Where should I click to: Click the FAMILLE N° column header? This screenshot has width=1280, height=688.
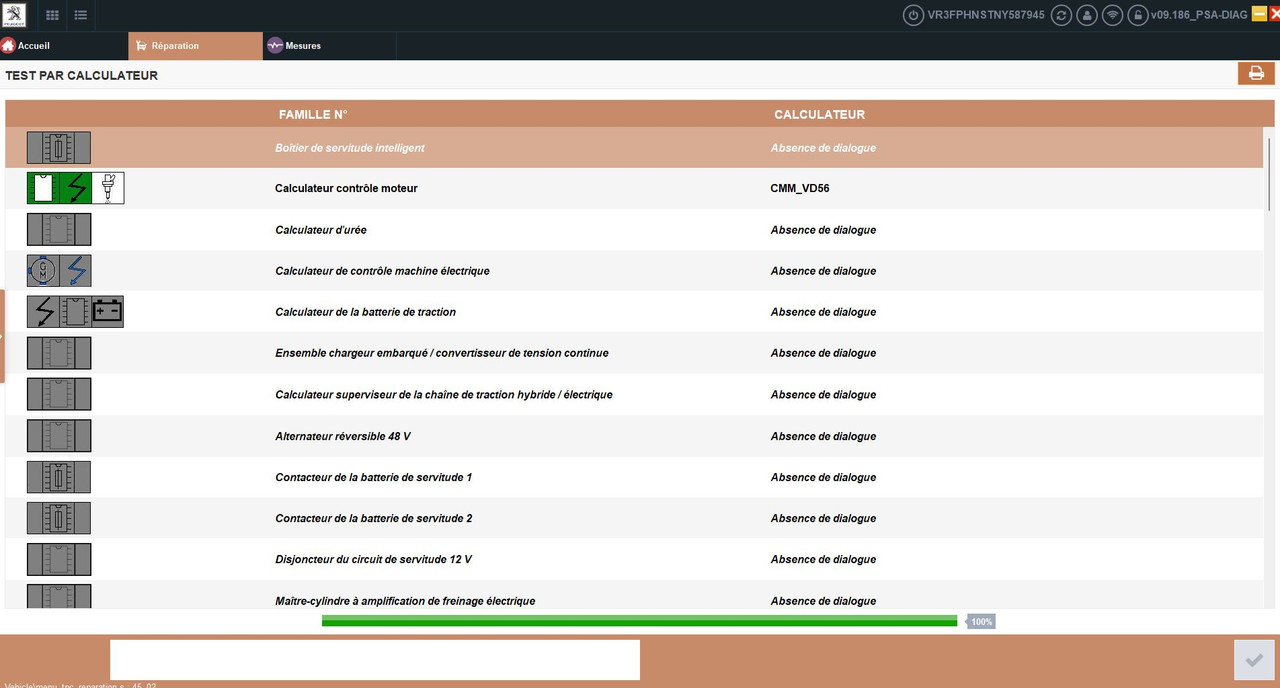click(x=313, y=115)
